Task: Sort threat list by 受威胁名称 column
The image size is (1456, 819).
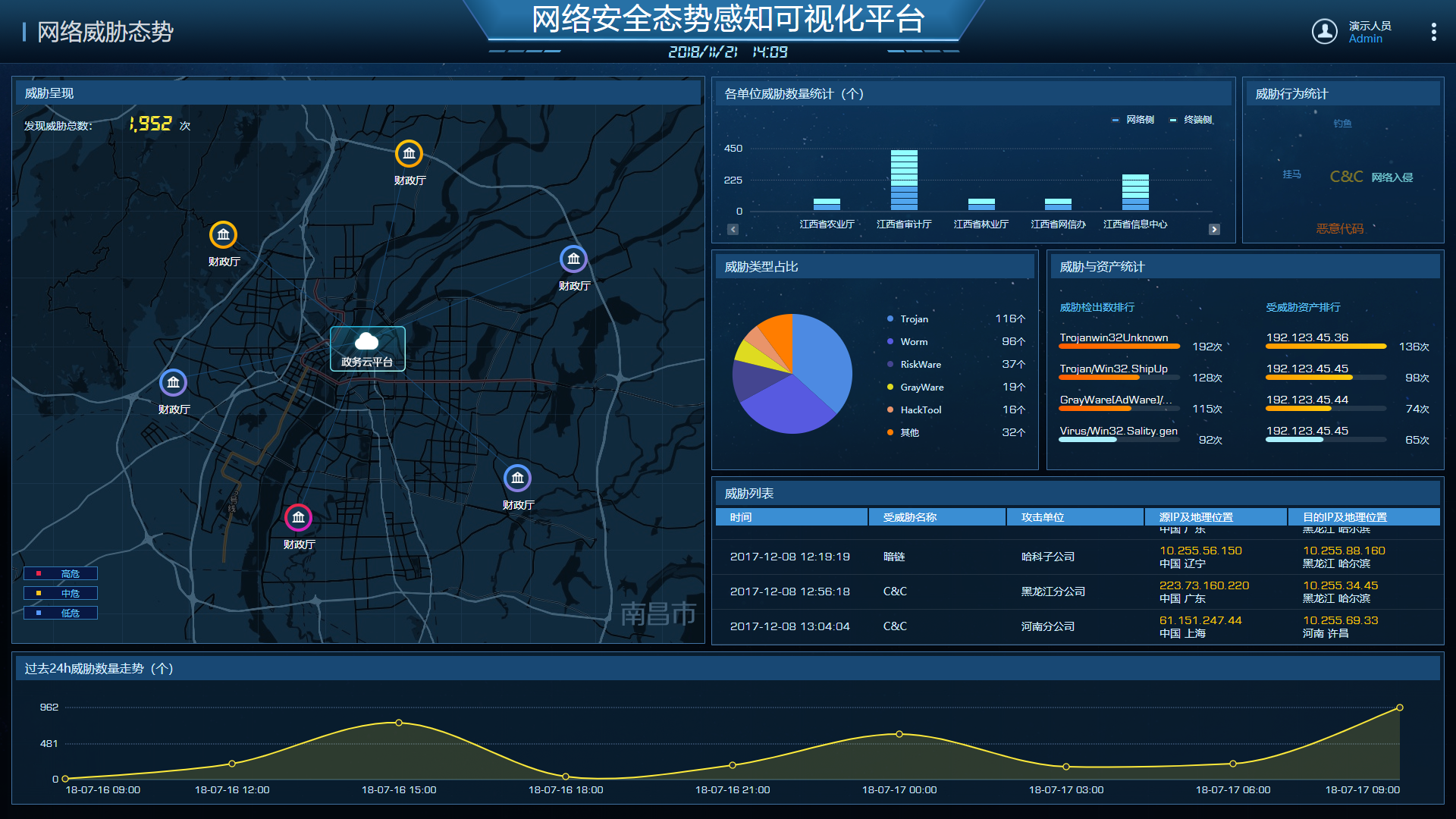Action: pyautogui.click(x=937, y=517)
